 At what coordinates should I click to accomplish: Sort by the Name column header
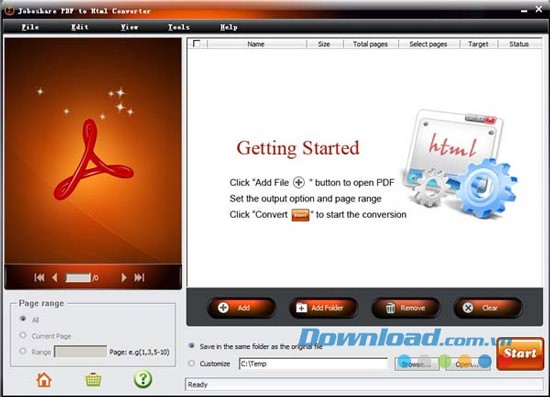point(257,44)
